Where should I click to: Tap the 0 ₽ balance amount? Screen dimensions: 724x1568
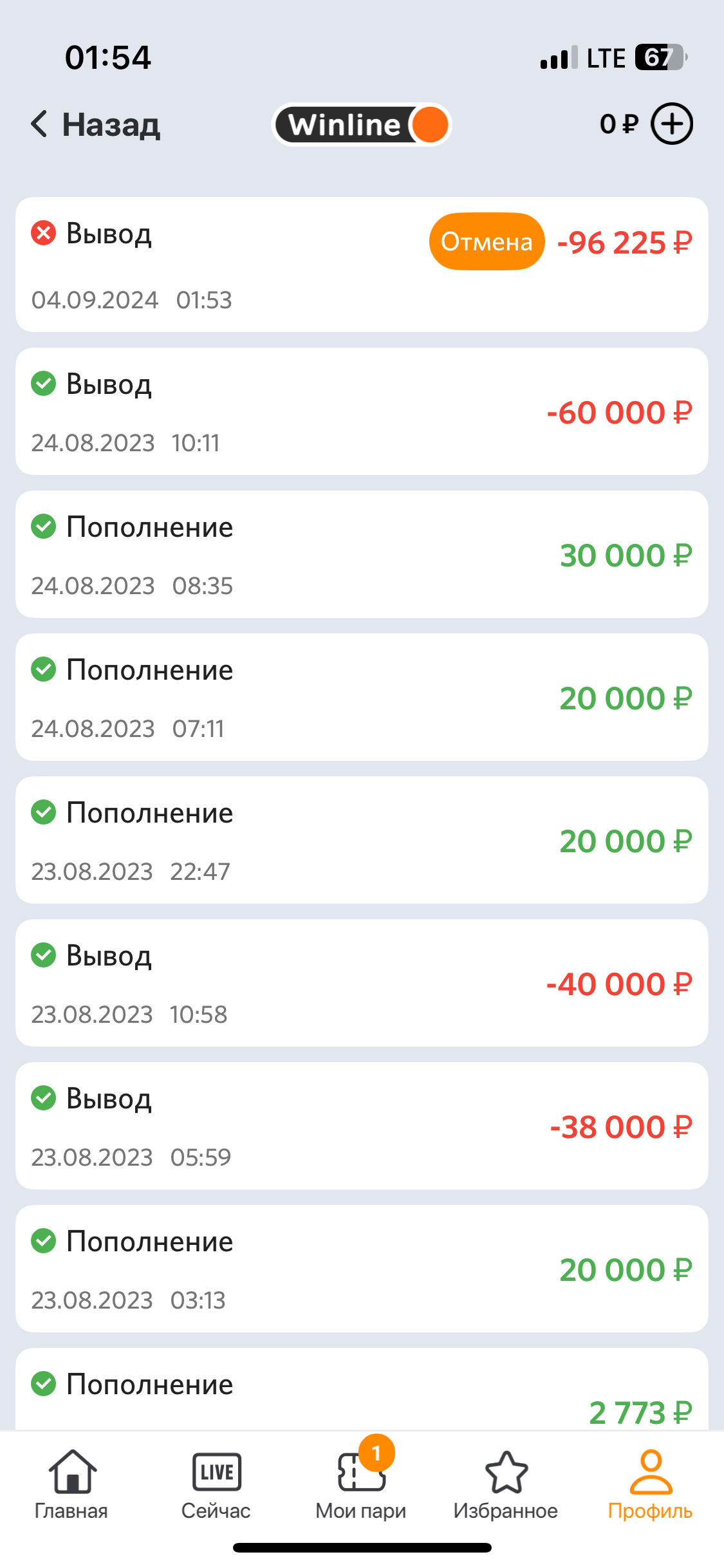(x=618, y=124)
